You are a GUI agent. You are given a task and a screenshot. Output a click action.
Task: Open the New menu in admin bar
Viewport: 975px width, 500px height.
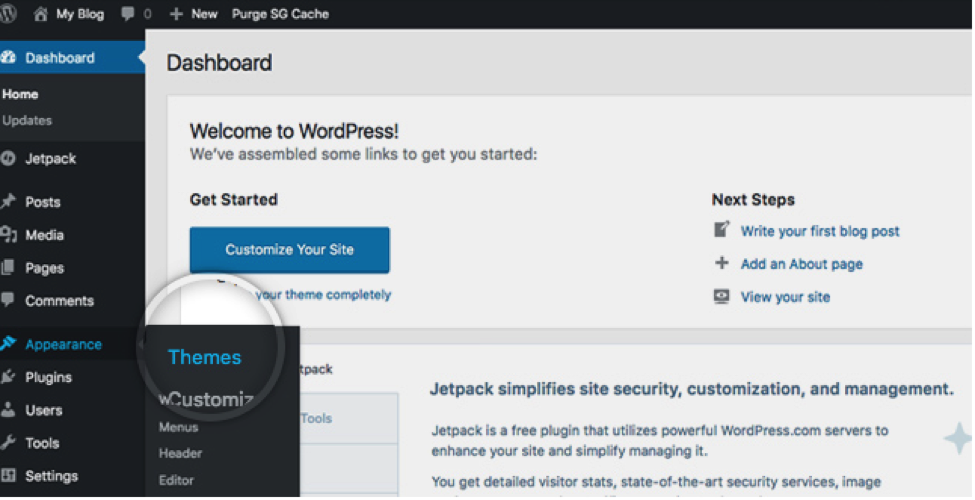[x=204, y=14]
